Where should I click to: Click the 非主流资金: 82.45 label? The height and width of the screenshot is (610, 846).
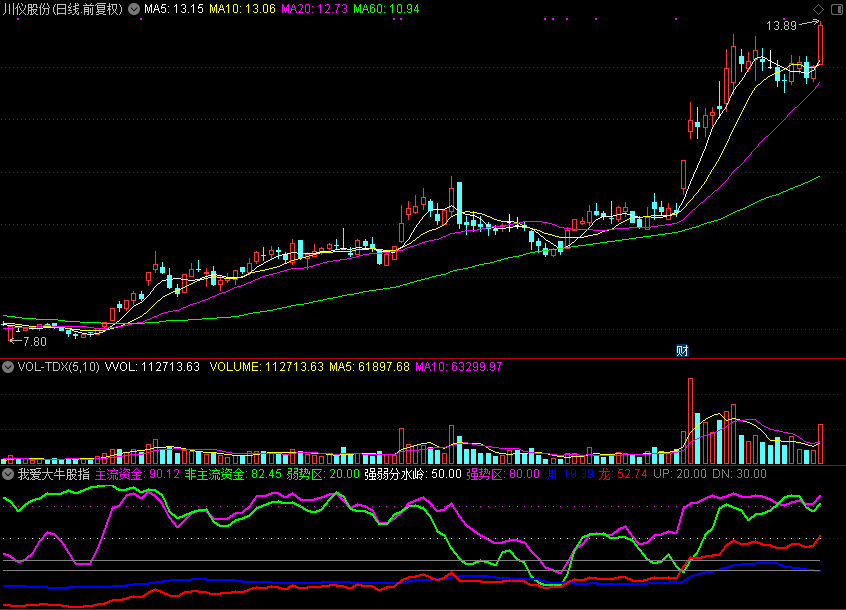point(234,475)
